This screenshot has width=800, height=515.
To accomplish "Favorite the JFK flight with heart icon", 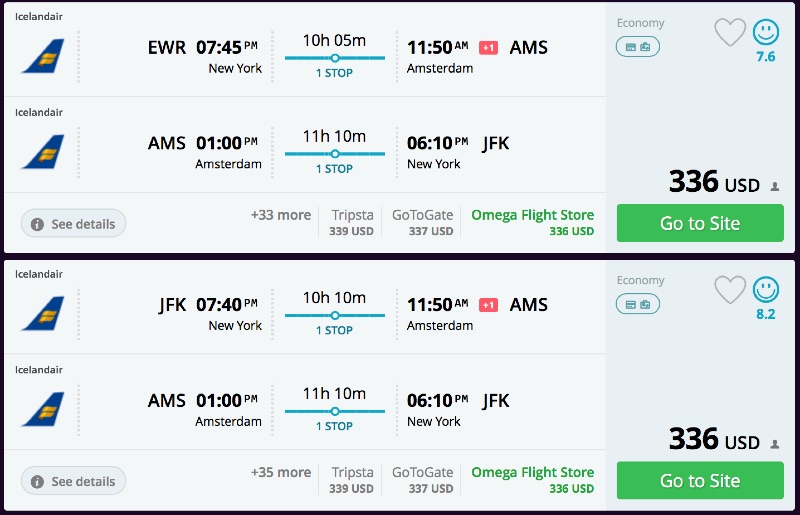I will (x=730, y=290).
